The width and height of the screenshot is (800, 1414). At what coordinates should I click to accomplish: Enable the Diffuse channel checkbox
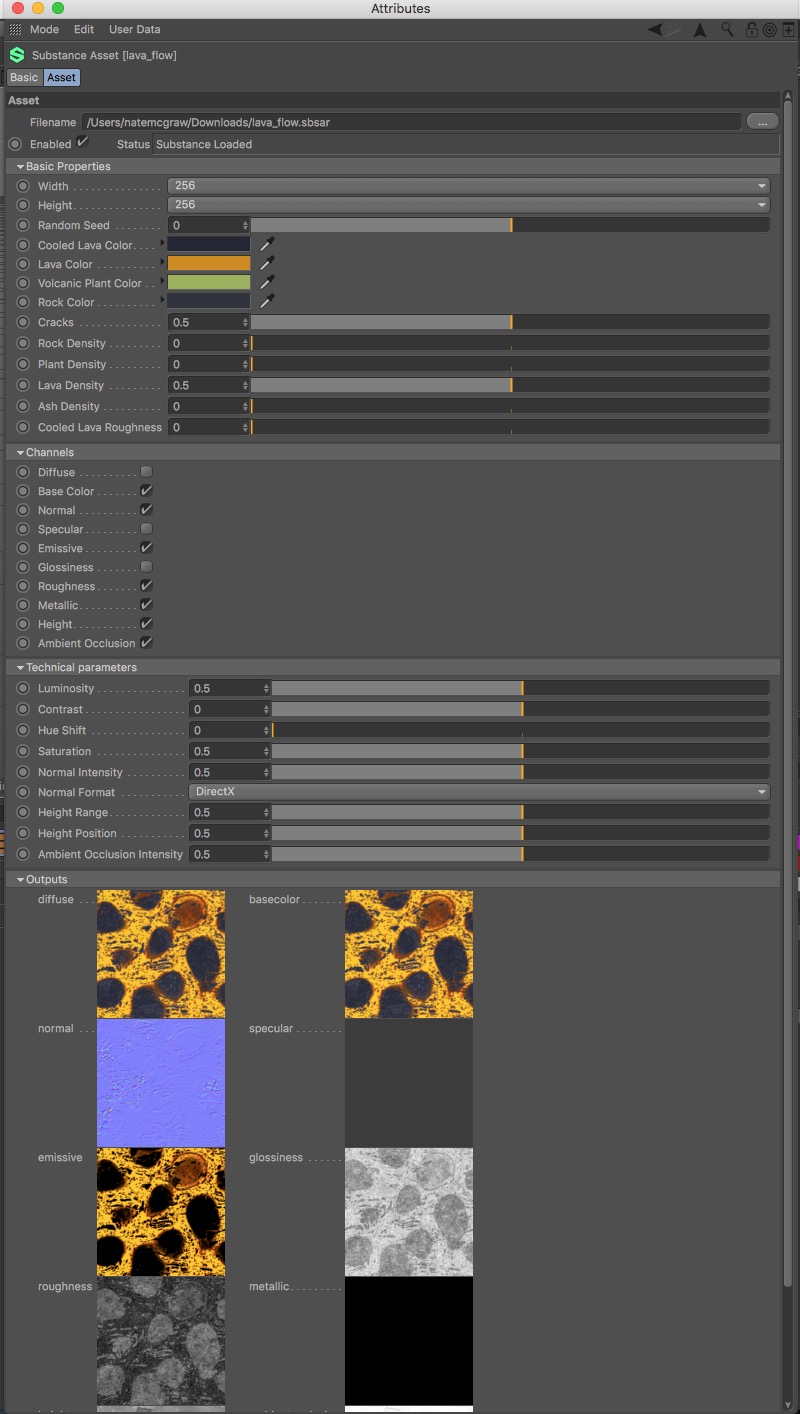click(146, 471)
